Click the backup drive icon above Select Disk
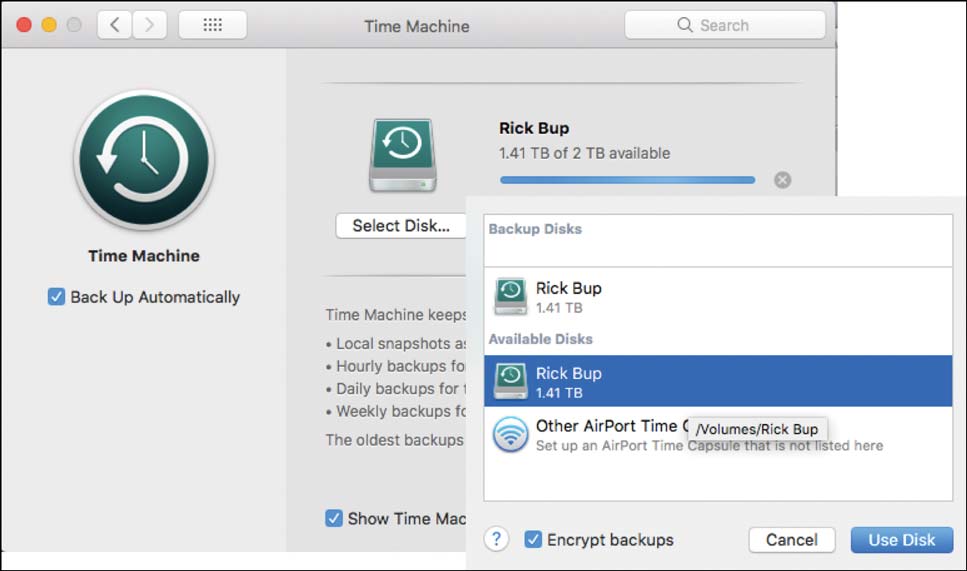This screenshot has width=967, height=571. (403, 156)
